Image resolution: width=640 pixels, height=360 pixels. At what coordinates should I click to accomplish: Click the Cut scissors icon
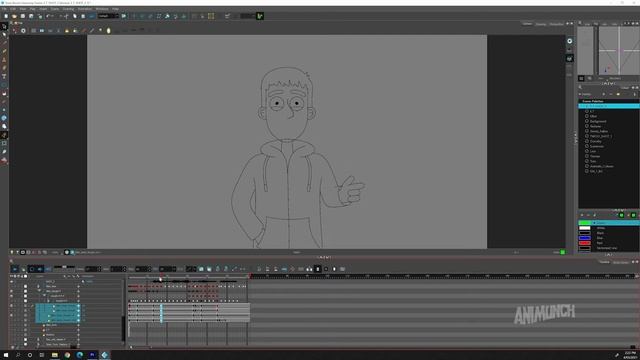[66, 16]
